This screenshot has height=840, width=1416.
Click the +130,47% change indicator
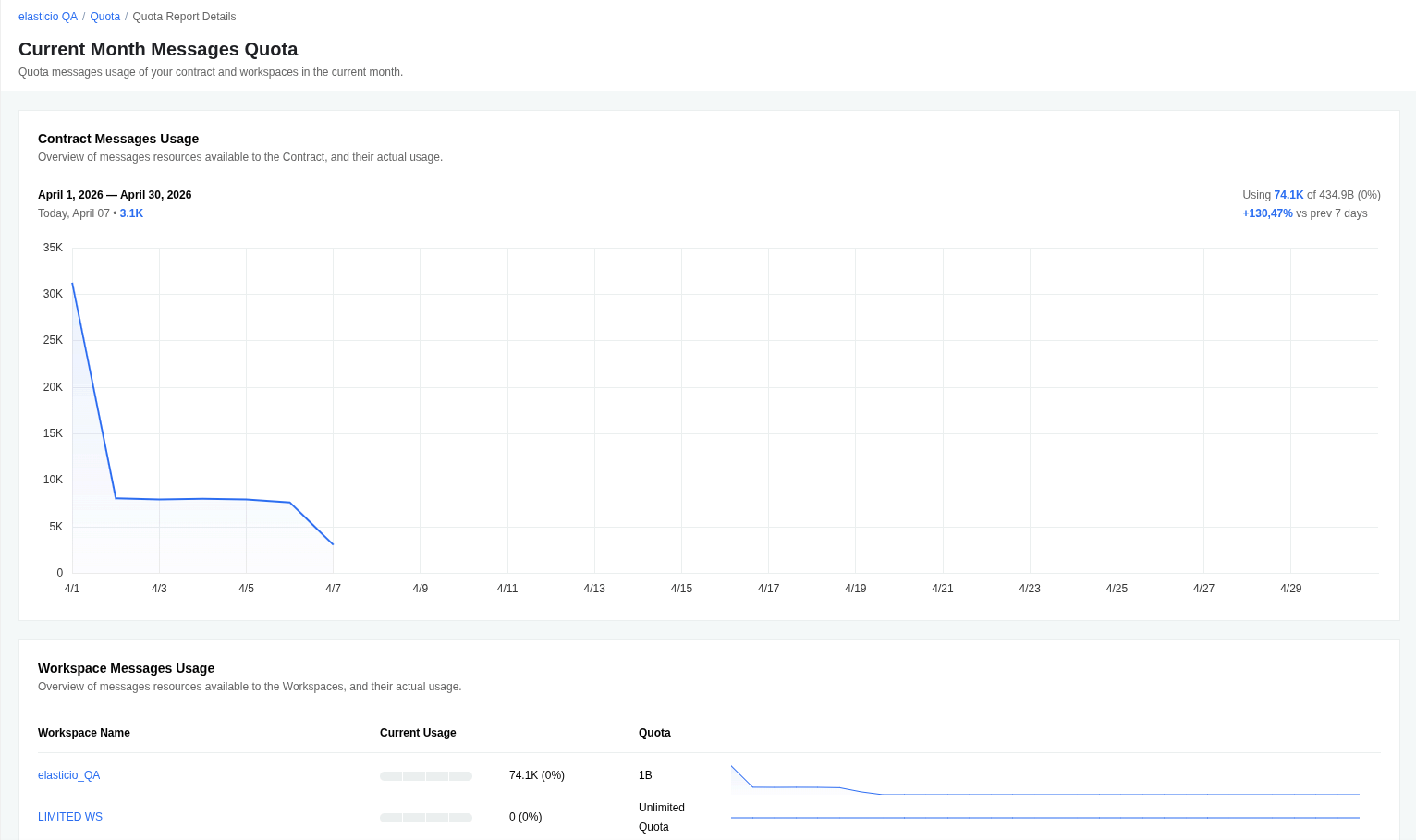1267,213
